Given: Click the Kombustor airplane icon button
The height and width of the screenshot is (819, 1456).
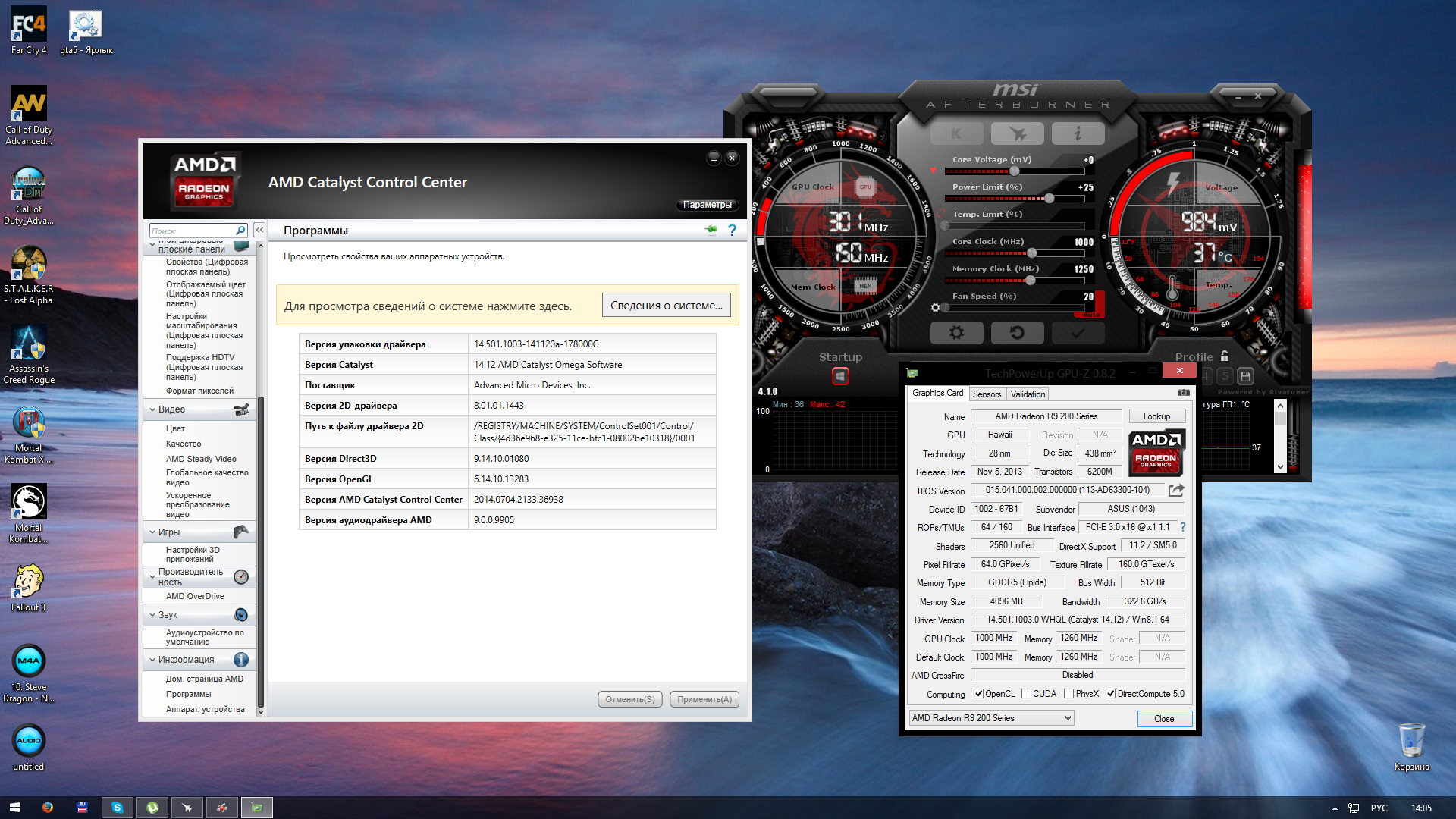Looking at the screenshot, I should (1017, 133).
